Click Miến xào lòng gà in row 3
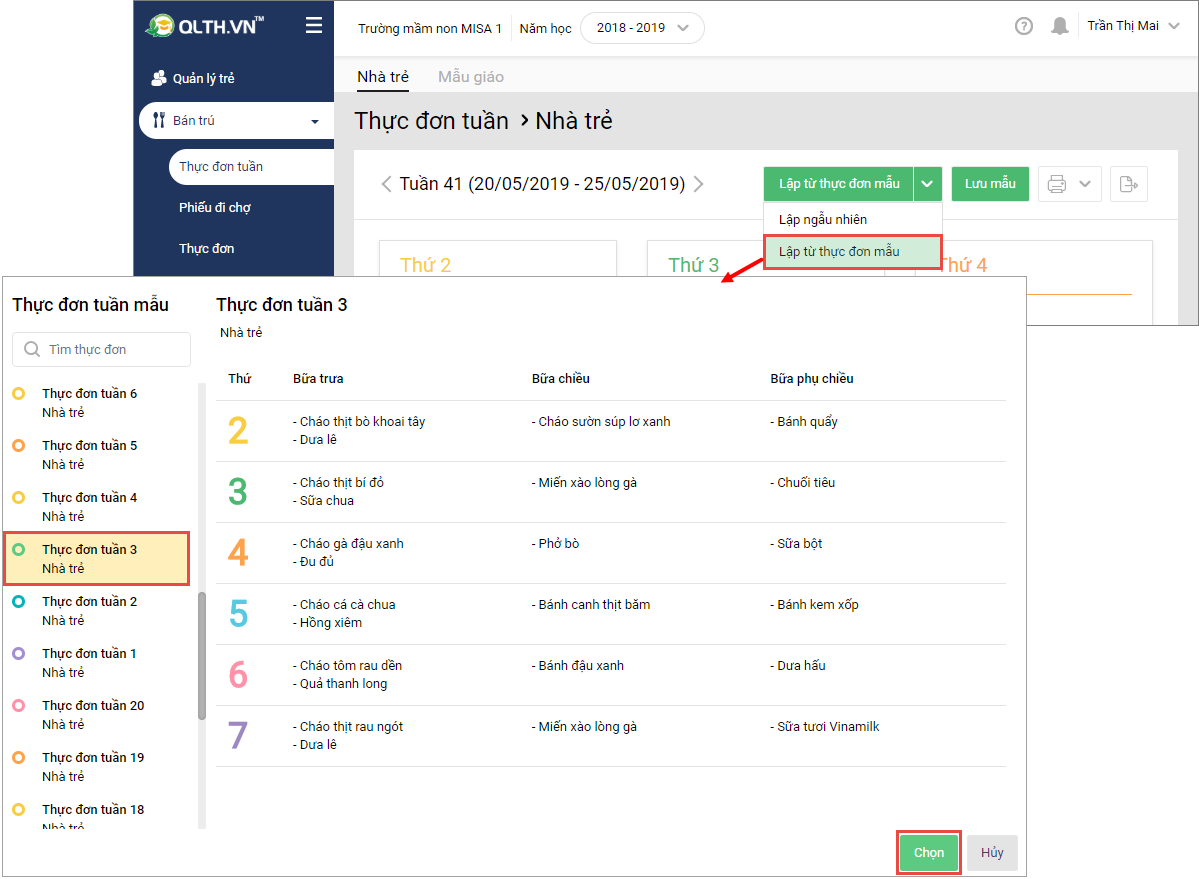This screenshot has width=1199, height=879. click(584, 483)
